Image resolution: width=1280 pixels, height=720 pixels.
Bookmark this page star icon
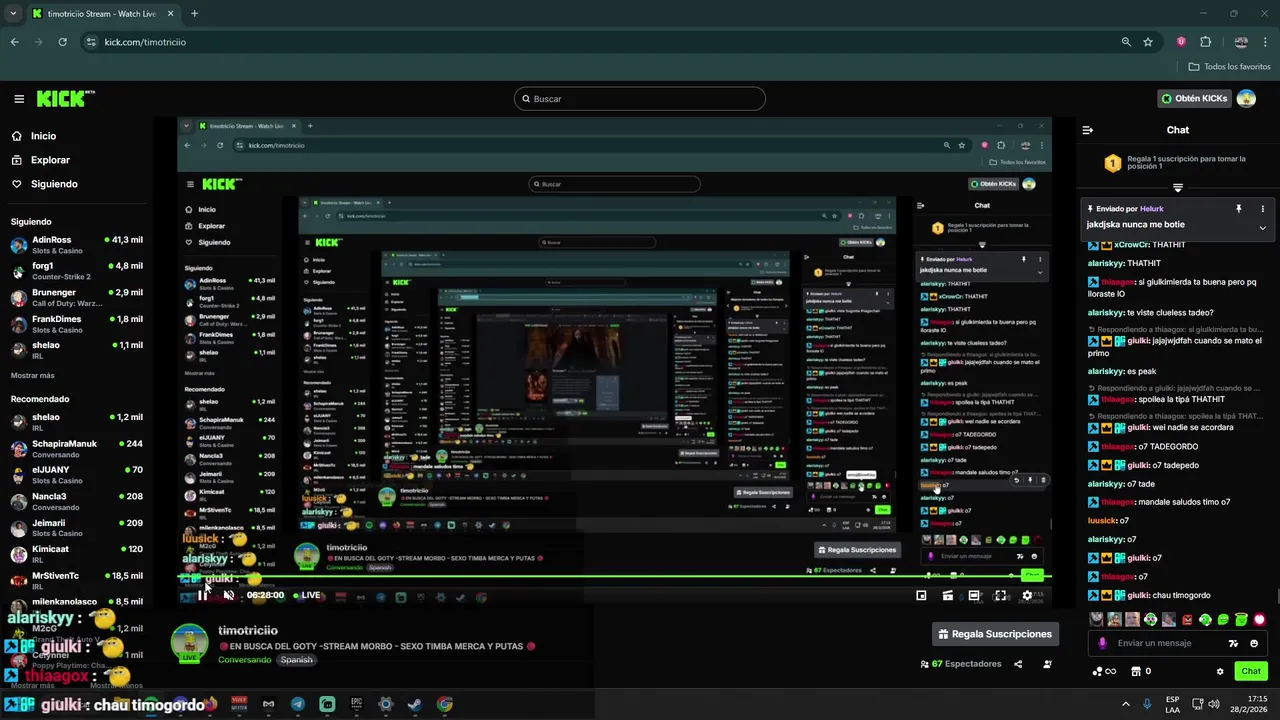pyautogui.click(x=1148, y=42)
